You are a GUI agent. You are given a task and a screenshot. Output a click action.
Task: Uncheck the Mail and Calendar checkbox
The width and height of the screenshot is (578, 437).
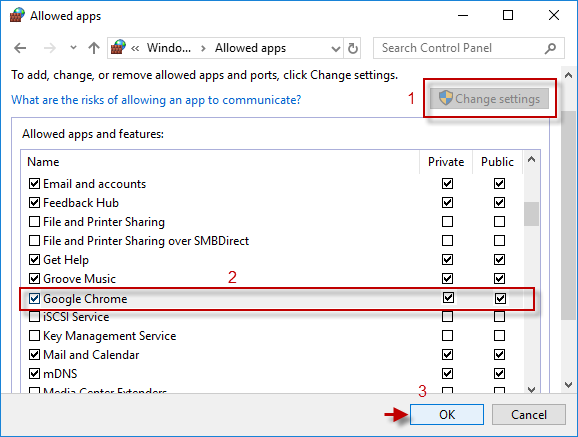point(34,355)
